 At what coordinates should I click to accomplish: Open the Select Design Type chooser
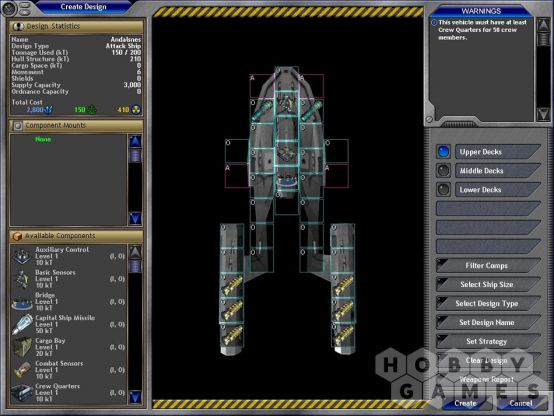pyautogui.click(x=488, y=304)
